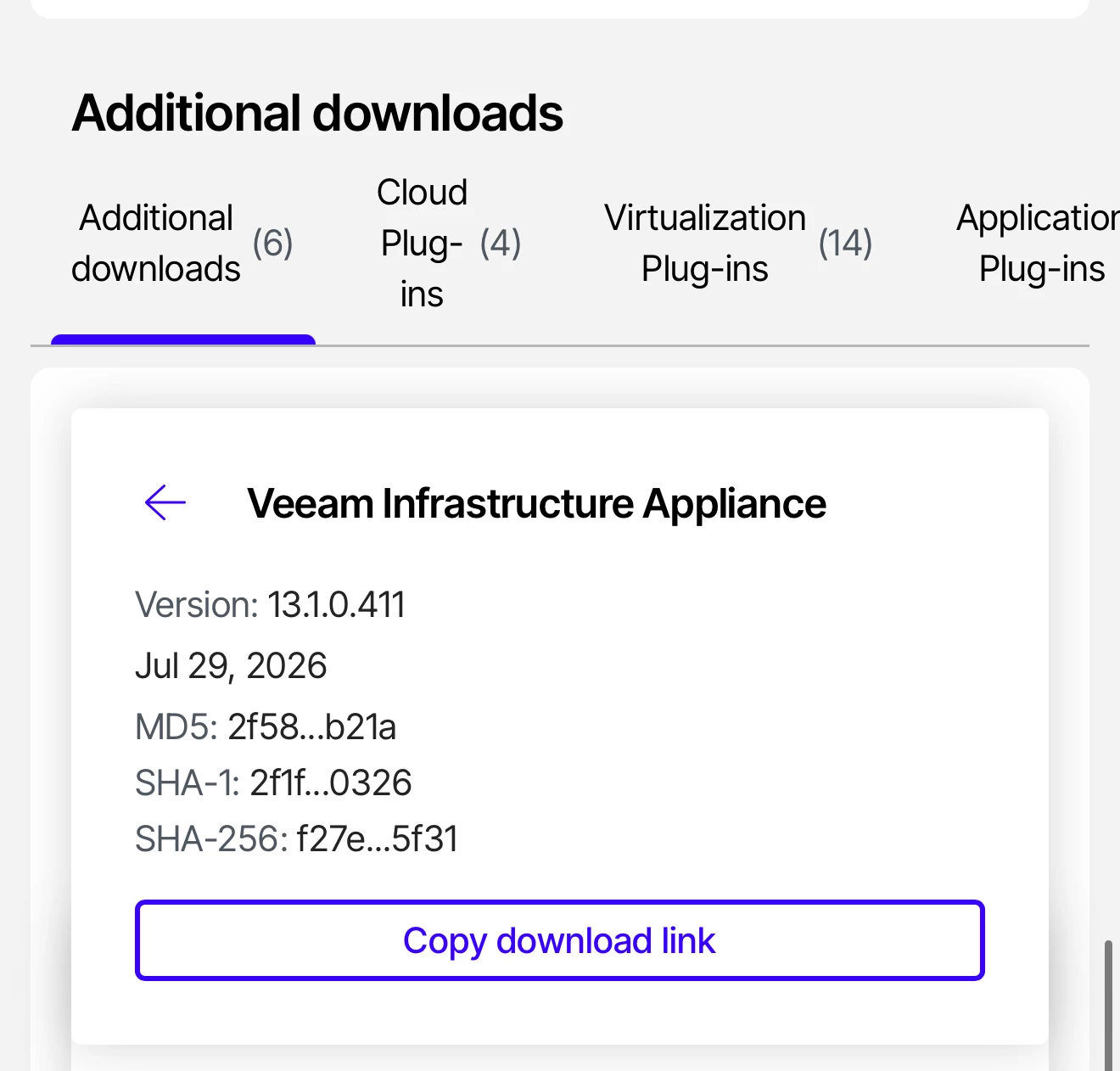
Task: Go back using the left arrow icon
Action: (165, 502)
